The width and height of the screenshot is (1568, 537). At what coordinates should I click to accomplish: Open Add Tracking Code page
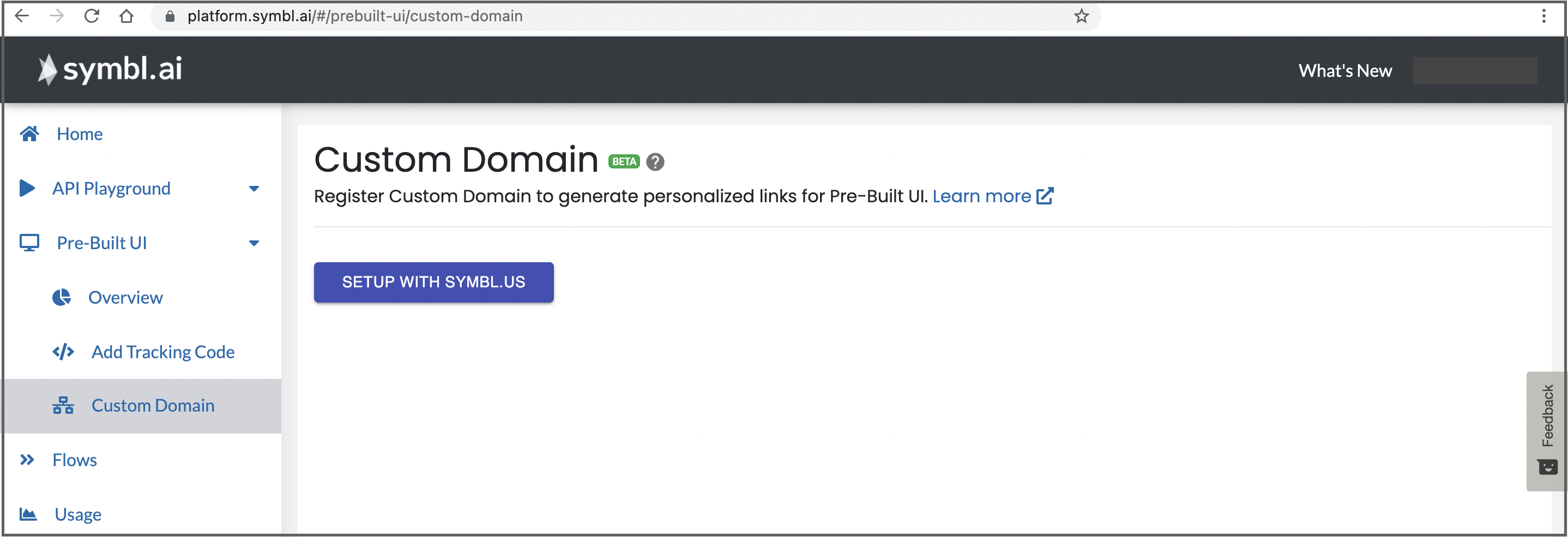[162, 352]
